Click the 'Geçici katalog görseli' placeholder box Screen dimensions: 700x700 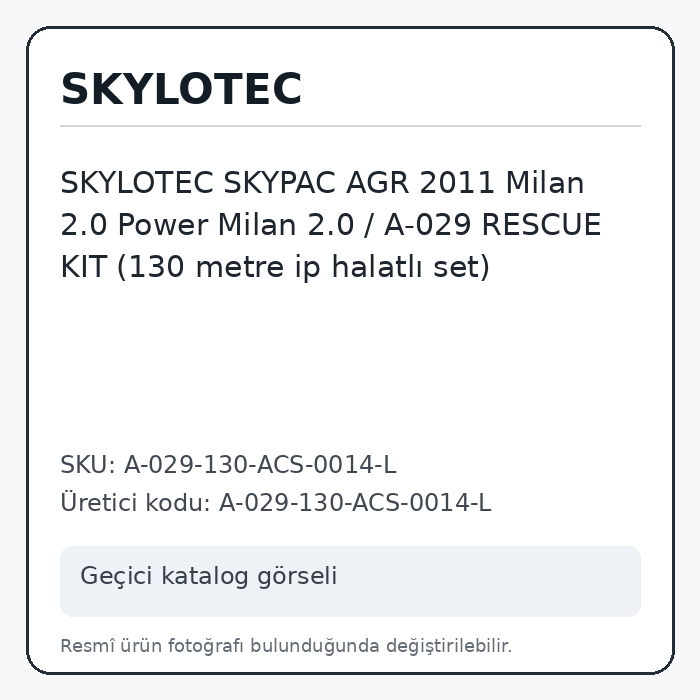click(350, 581)
